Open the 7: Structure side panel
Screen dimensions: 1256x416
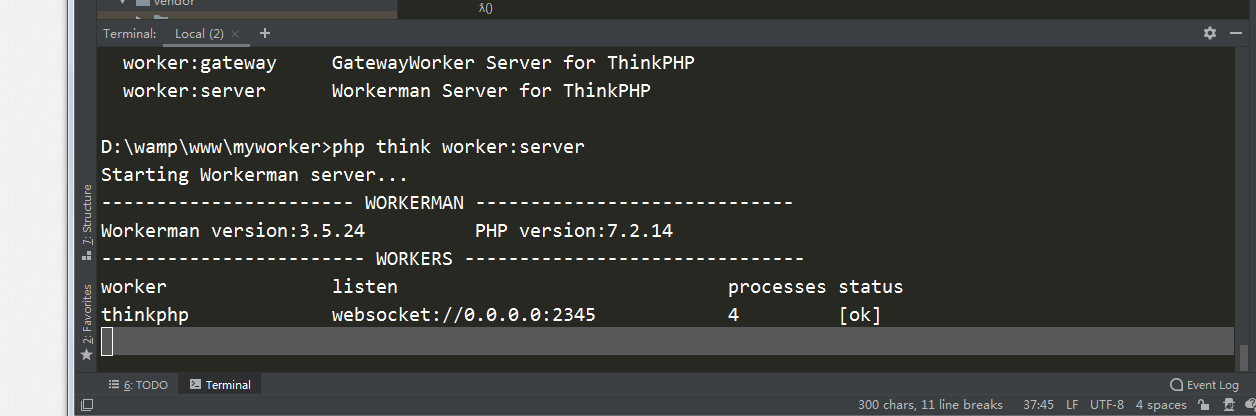[87, 222]
